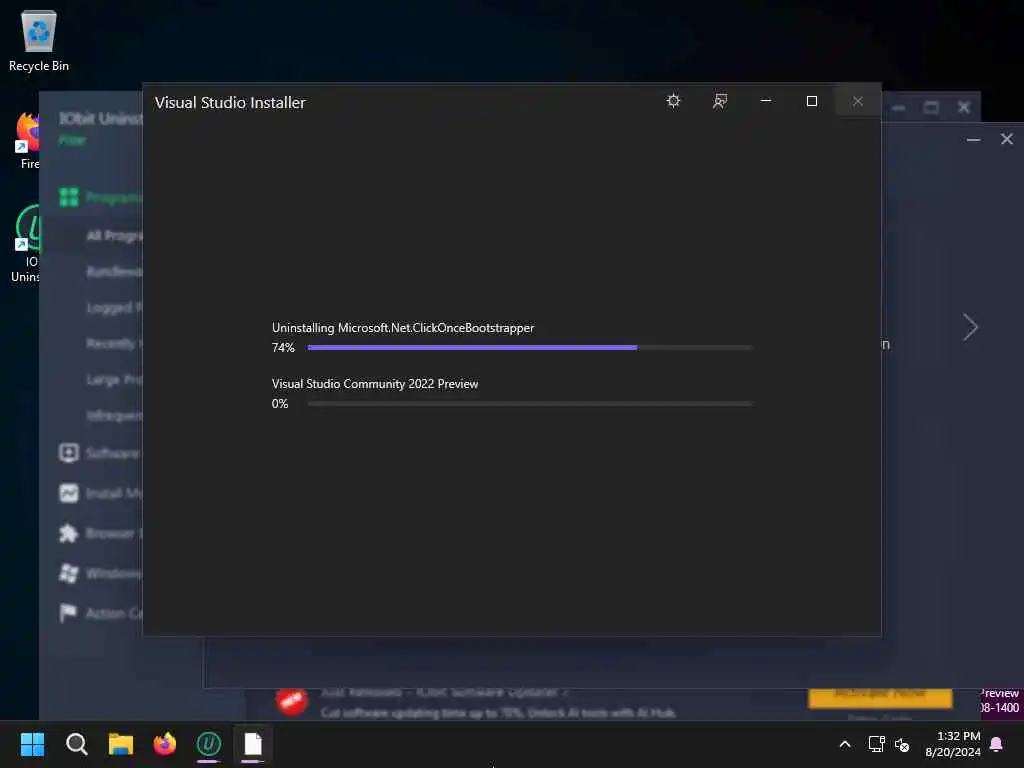The height and width of the screenshot is (768, 1024).
Task: Open the Browser Extensions puzzle icon in IObit
Action: [x=69, y=533]
